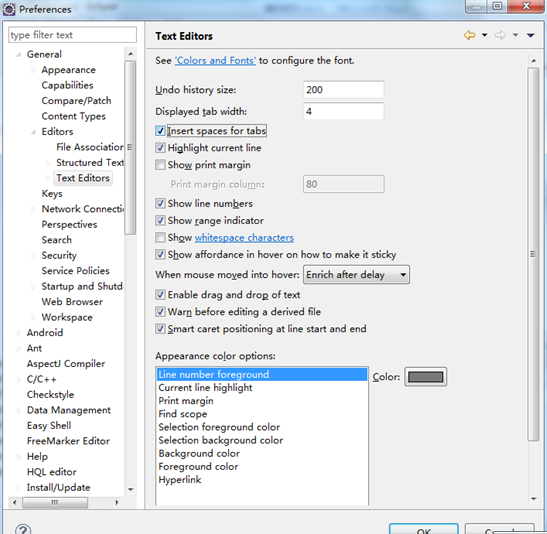Click the back navigation arrow icon
This screenshot has width=547, height=534.
click(469, 35)
